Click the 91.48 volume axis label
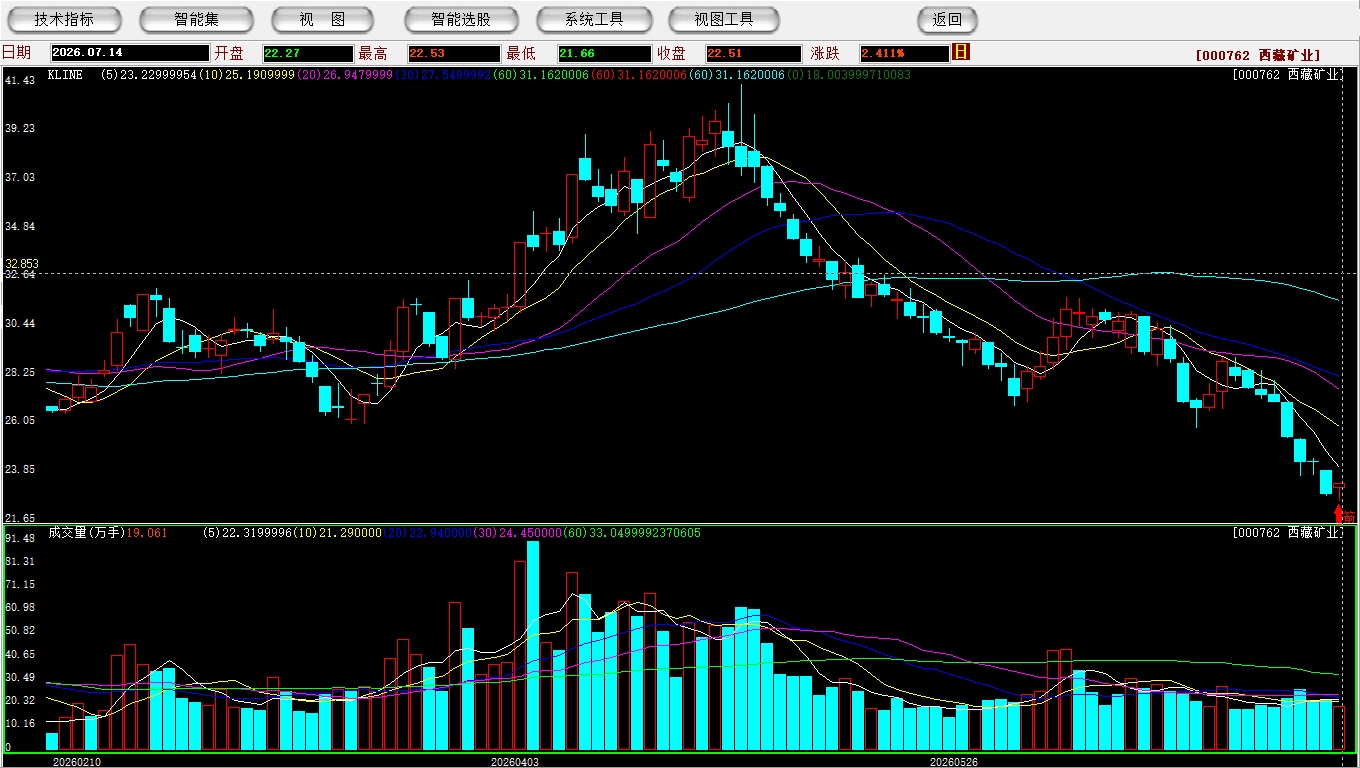 [20, 538]
